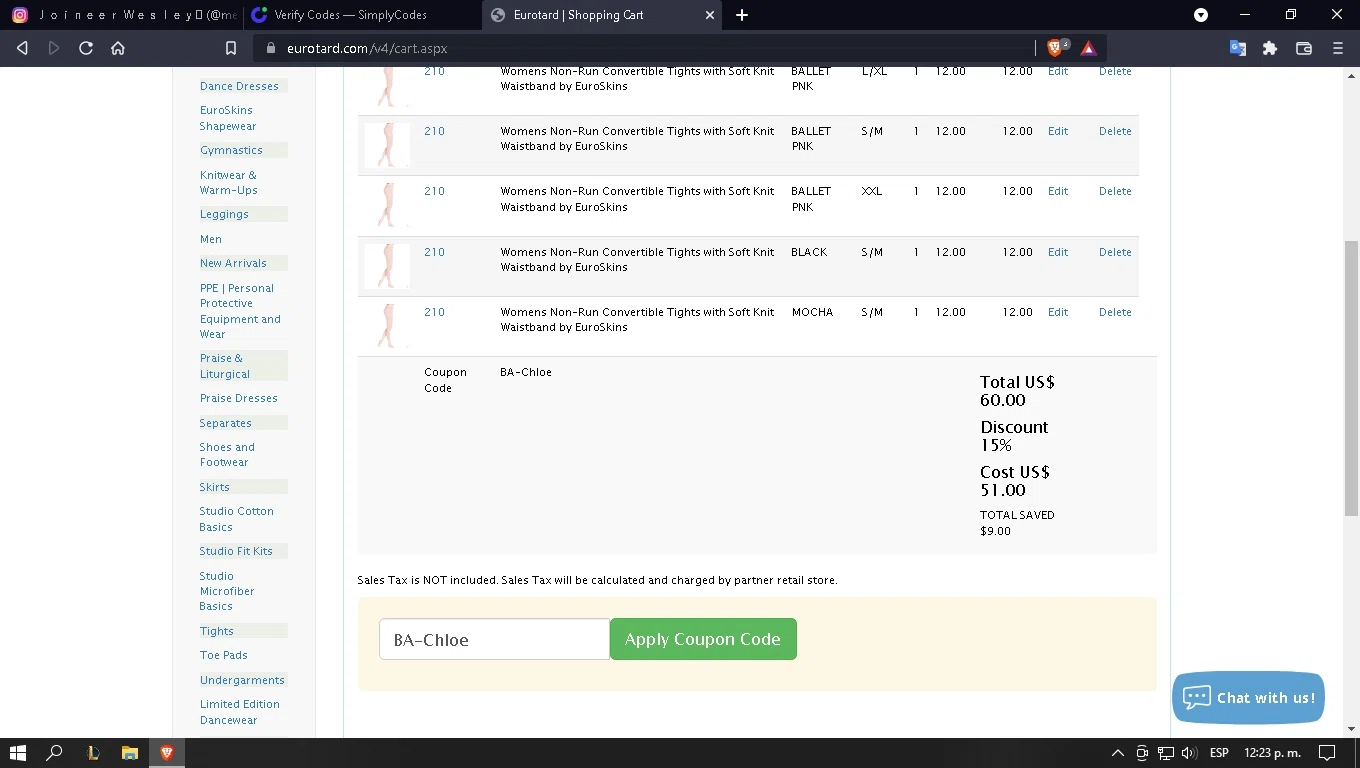Open the Shoes and Footwear category
The width and height of the screenshot is (1360, 768).
[227, 455]
